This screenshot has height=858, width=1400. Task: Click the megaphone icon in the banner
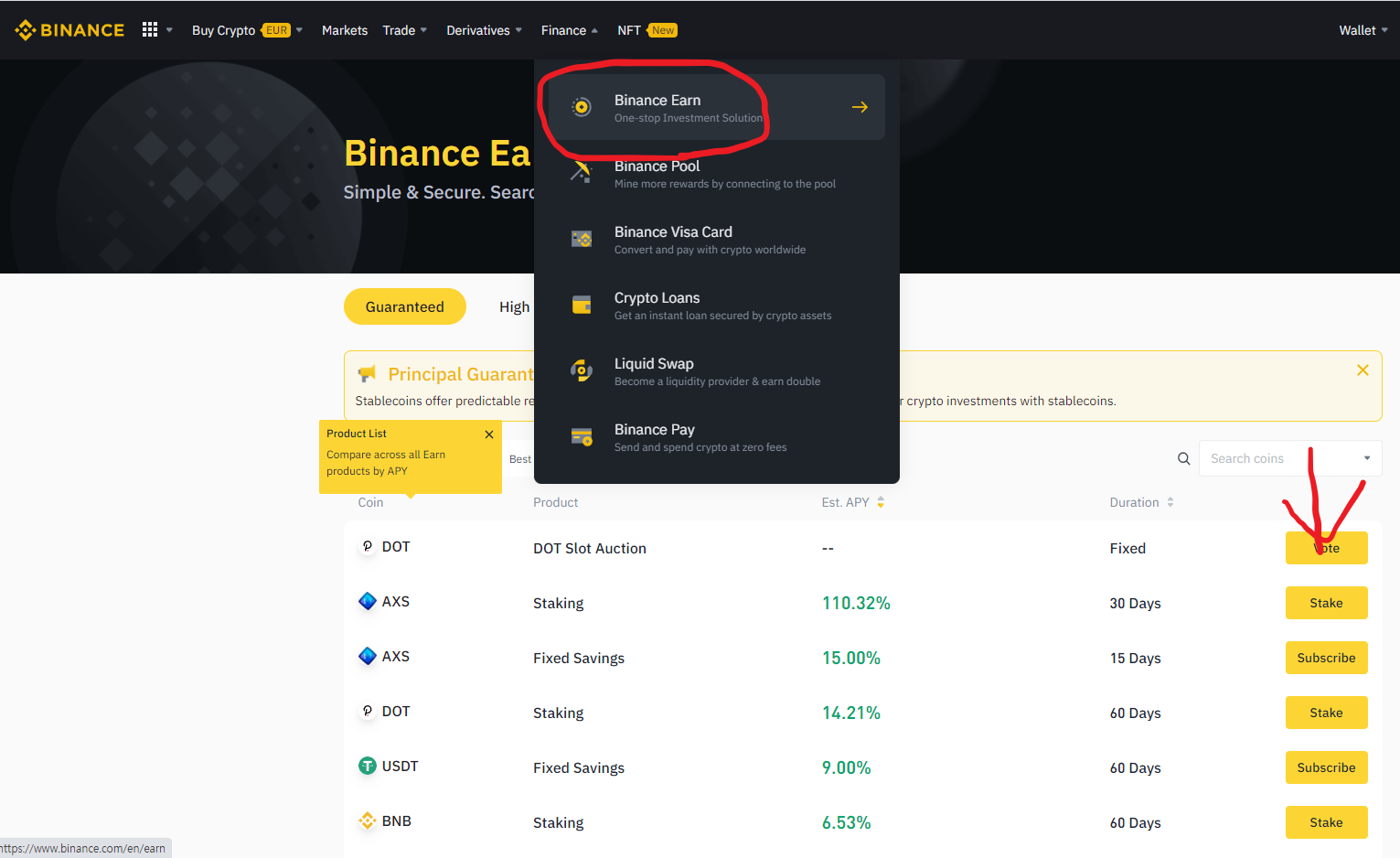pos(367,374)
